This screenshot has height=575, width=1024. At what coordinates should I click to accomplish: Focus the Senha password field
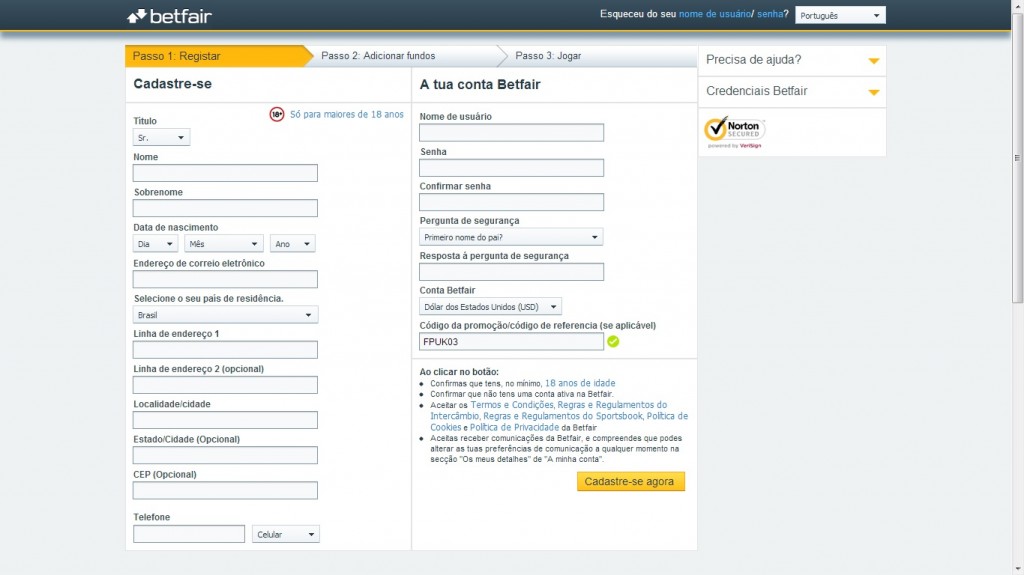click(x=511, y=168)
